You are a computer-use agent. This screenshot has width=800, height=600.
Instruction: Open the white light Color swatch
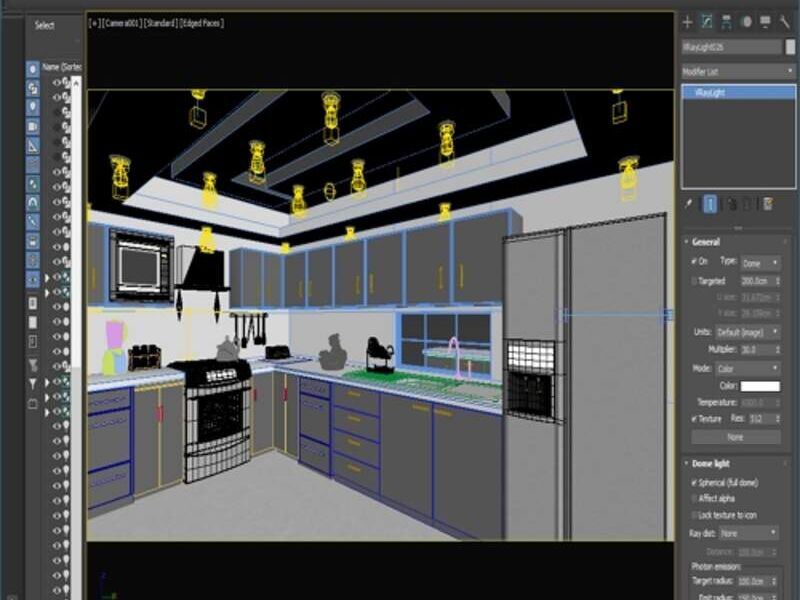pyautogui.click(x=760, y=386)
